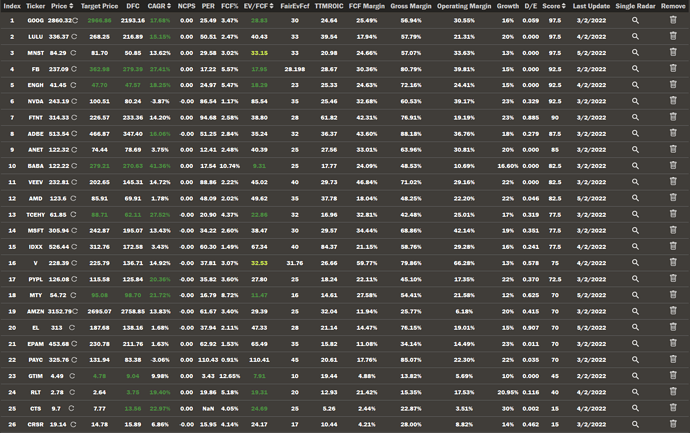The image size is (690, 433).
Task: Remove FTNT from the watchlist
Action: pos(673,117)
